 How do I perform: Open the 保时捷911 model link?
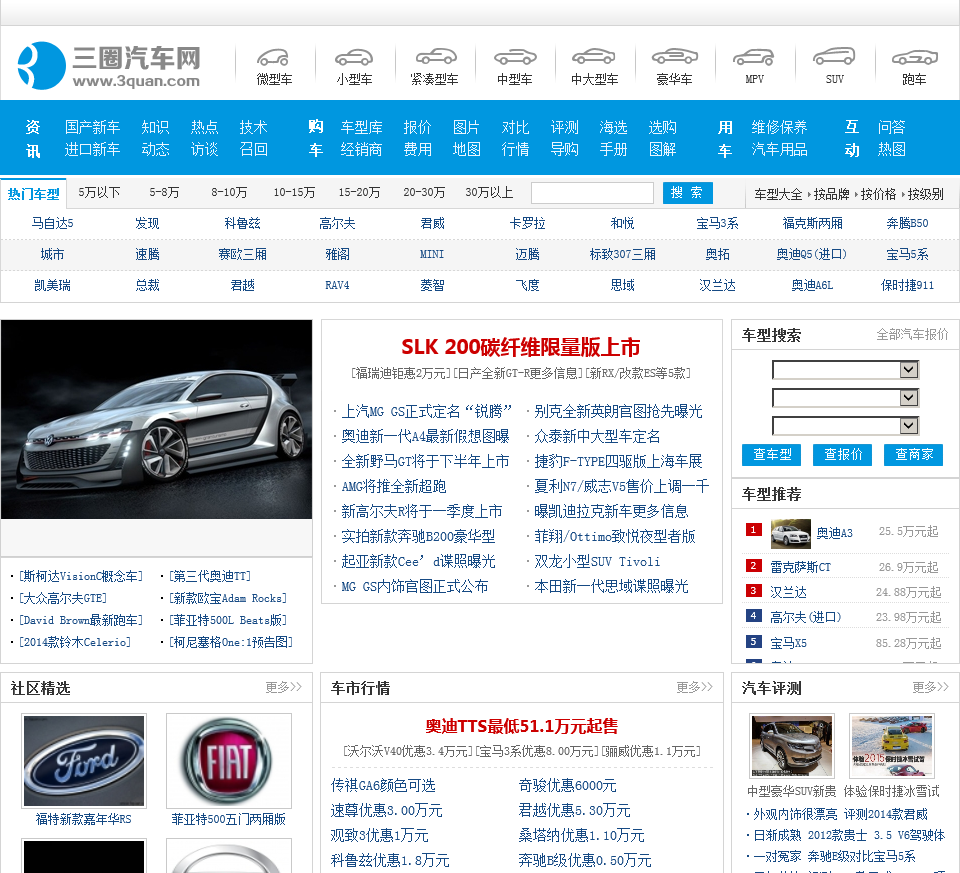coord(907,285)
